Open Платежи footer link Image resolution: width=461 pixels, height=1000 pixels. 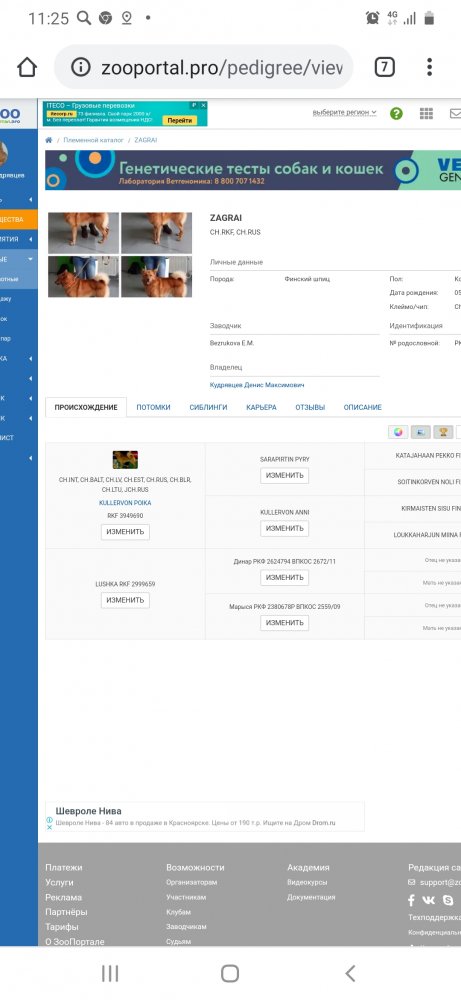click(x=64, y=867)
